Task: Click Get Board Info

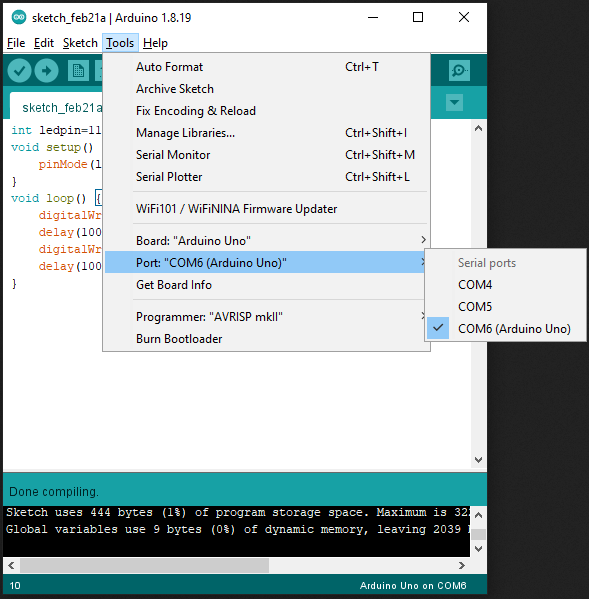Action: (266, 285)
